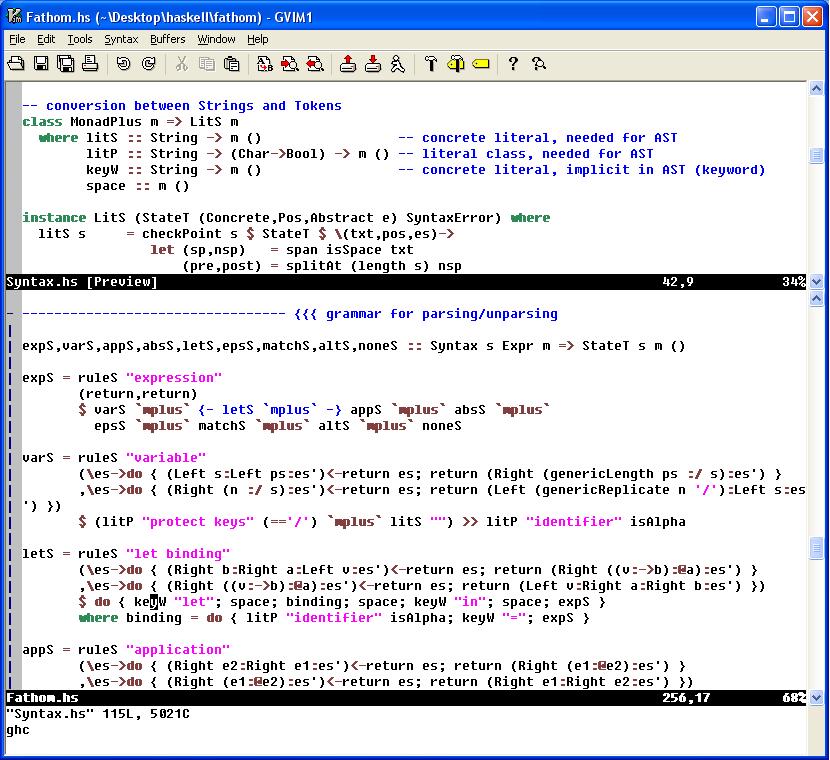
Task: Search help topics using find-help icon
Action: click(x=538, y=63)
